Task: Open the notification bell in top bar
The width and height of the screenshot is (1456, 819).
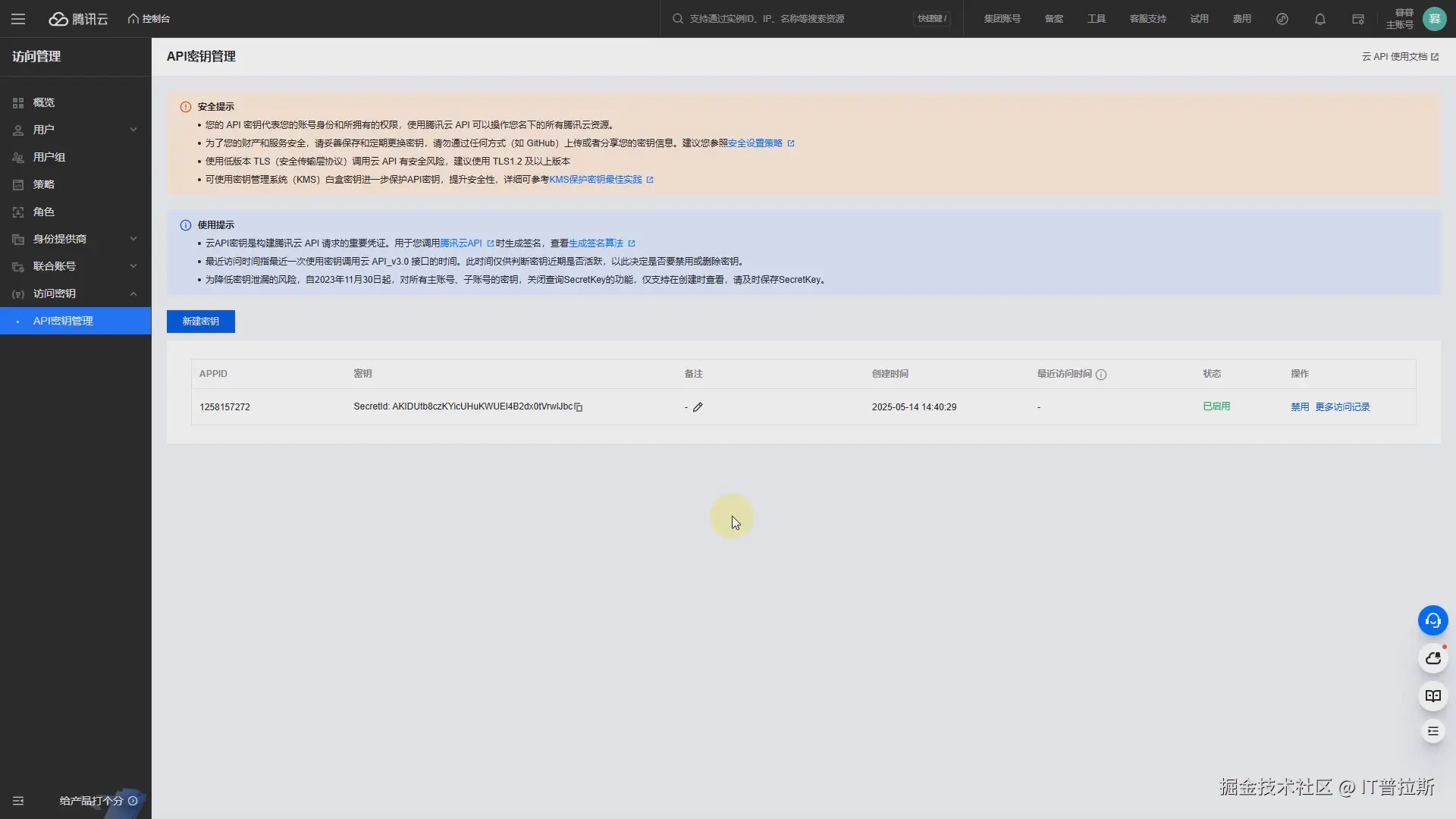Action: click(x=1319, y=19)
